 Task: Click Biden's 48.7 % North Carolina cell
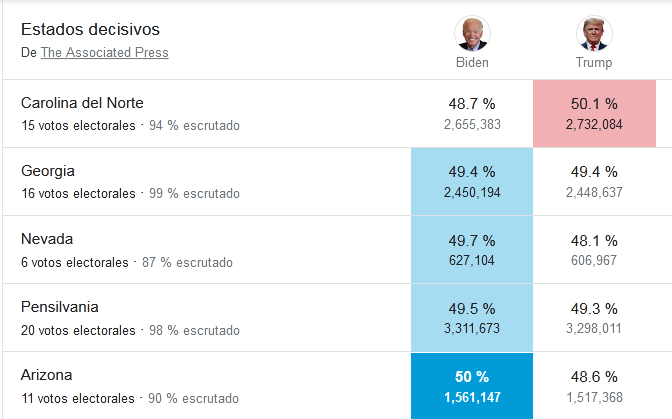point(472,113)
